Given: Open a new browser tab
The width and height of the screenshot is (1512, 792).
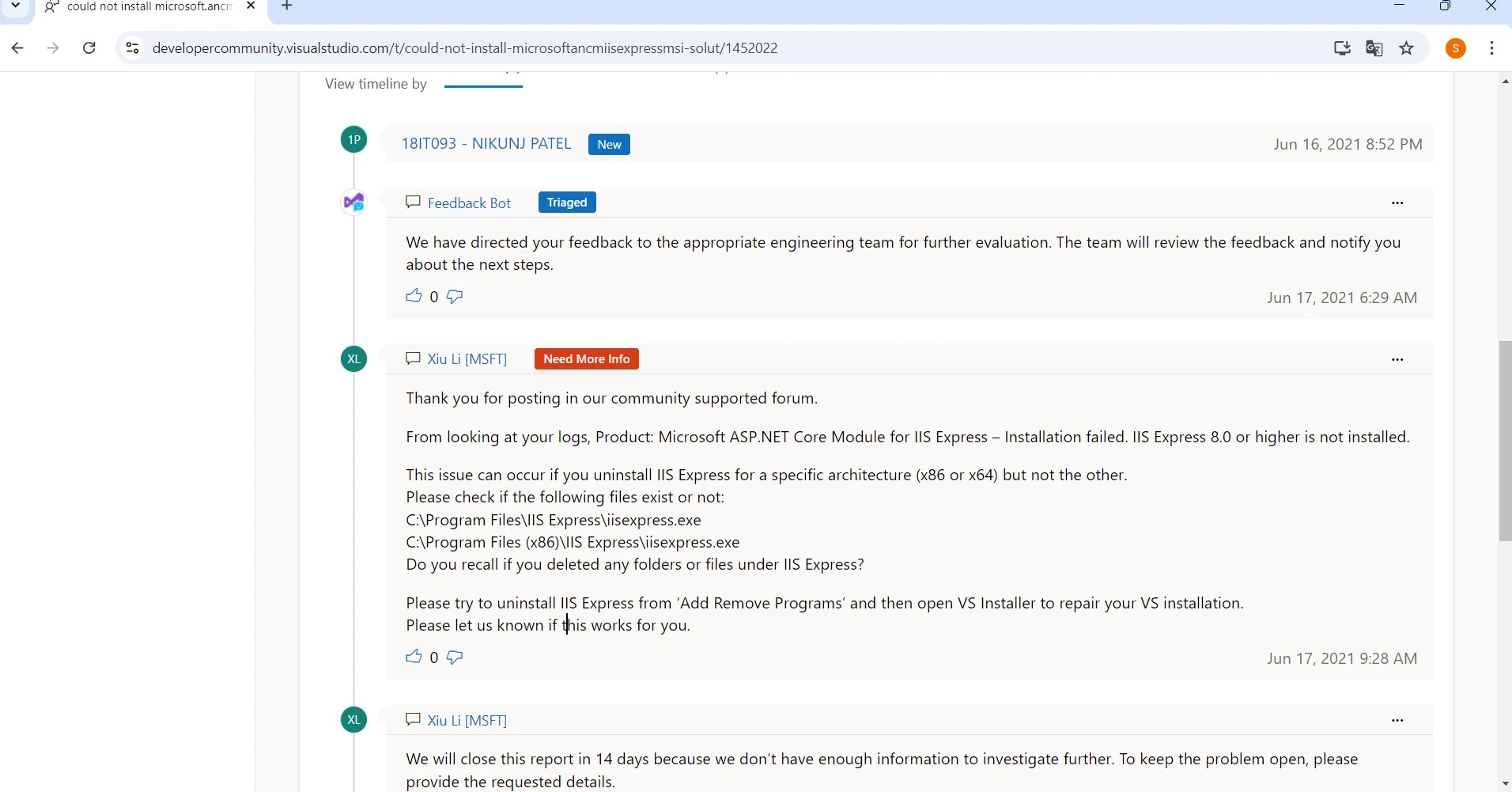Looking at the screenshot, I should point(287,6).
